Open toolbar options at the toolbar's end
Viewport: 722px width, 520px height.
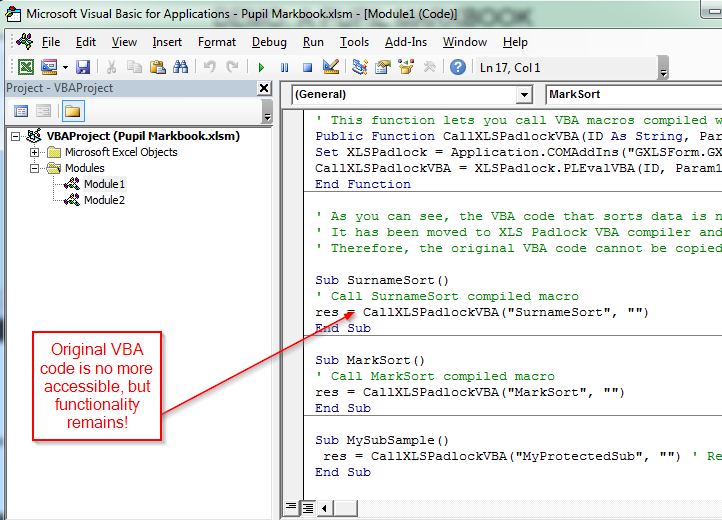[x=664, y=68]
